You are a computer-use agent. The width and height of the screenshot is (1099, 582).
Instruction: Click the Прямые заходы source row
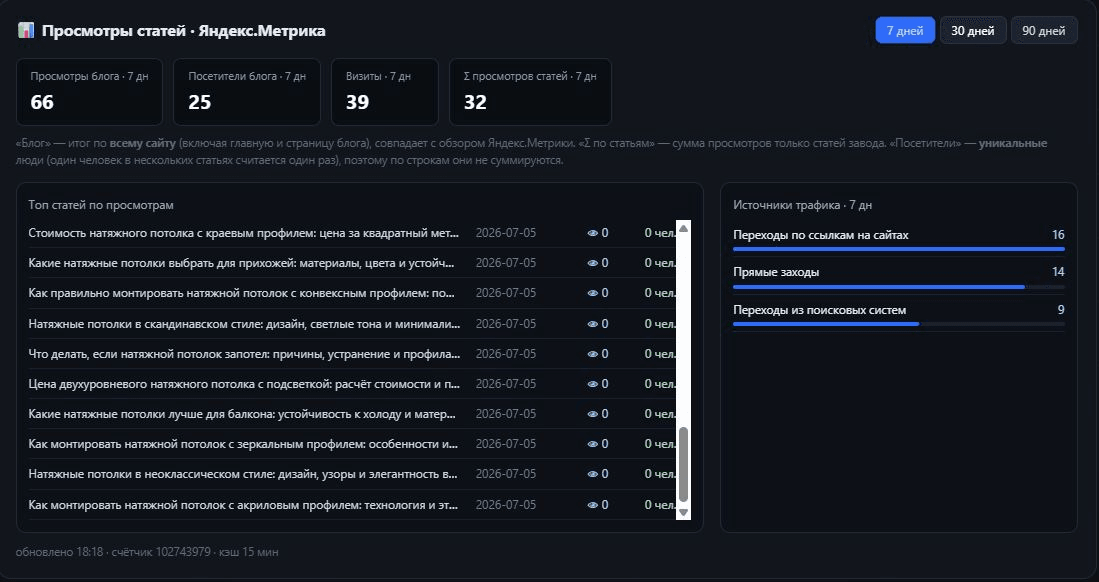(899, 276)
